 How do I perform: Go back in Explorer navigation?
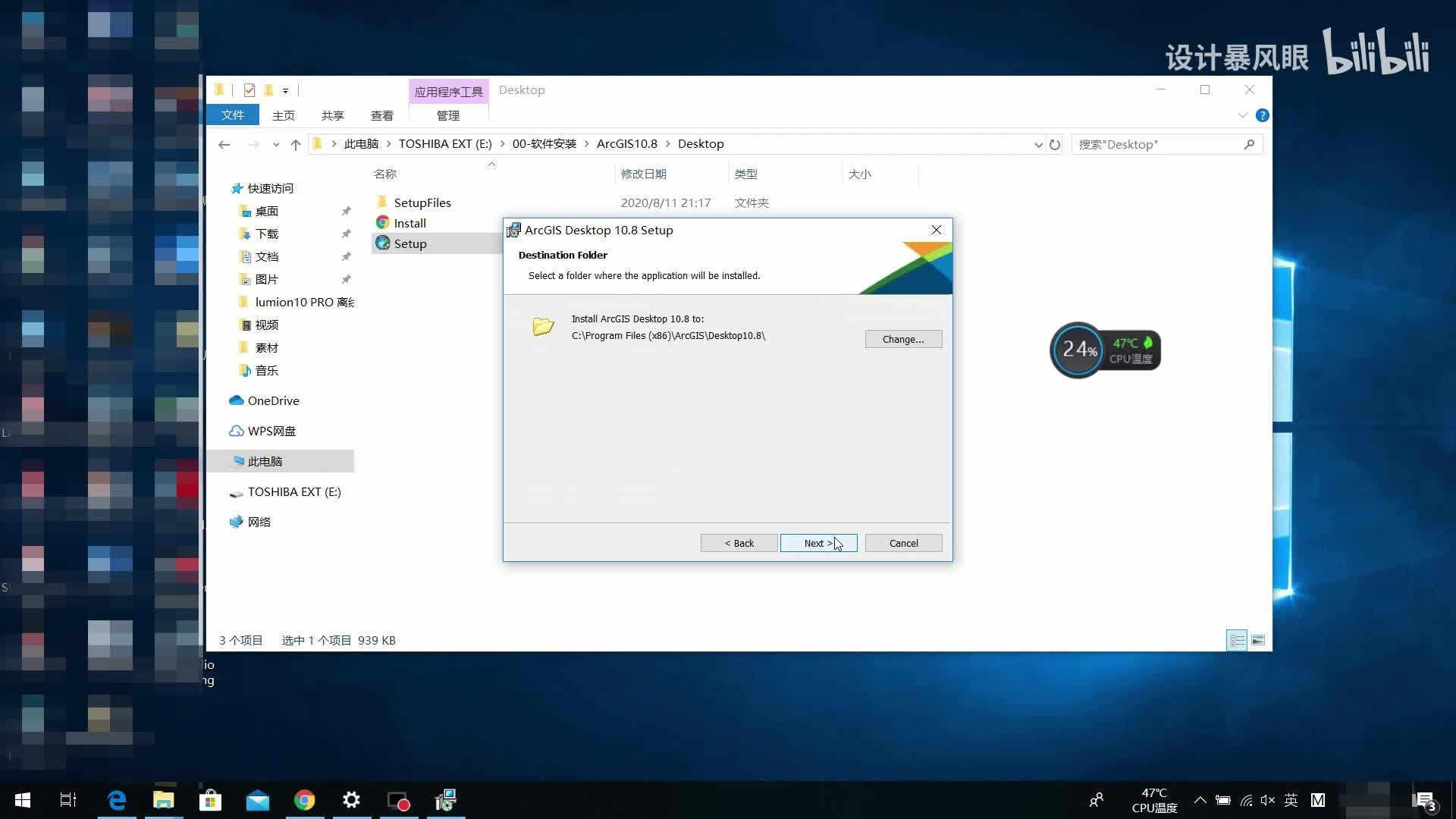coord(224,144)
